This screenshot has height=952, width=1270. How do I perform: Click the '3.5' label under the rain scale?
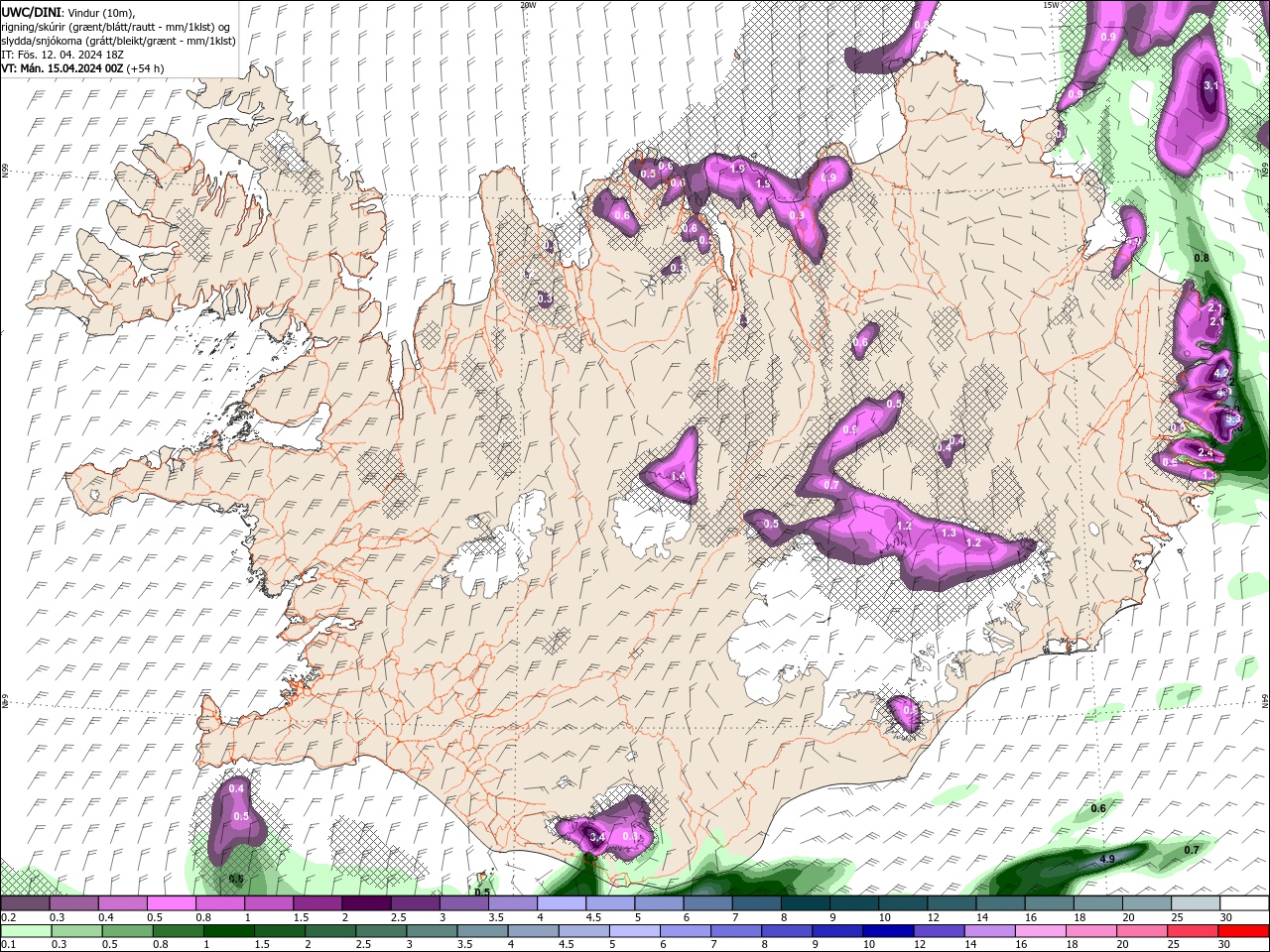[464, 945]
